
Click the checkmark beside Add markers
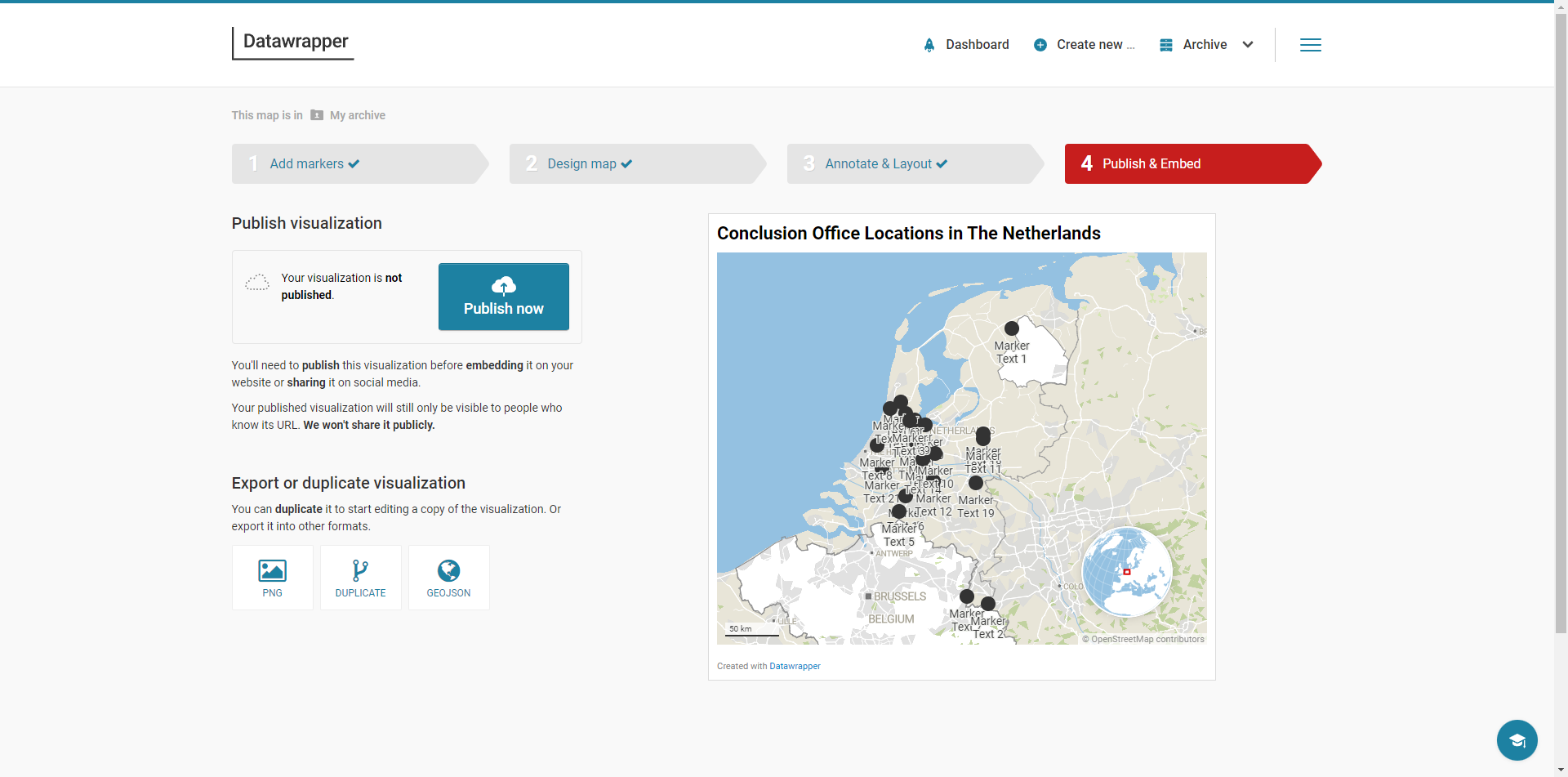pos(354,164)
